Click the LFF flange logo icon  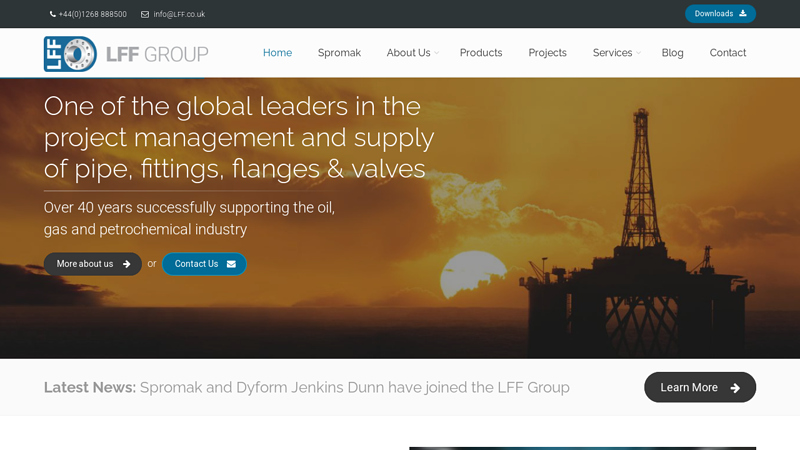click(x=70, y=54)
